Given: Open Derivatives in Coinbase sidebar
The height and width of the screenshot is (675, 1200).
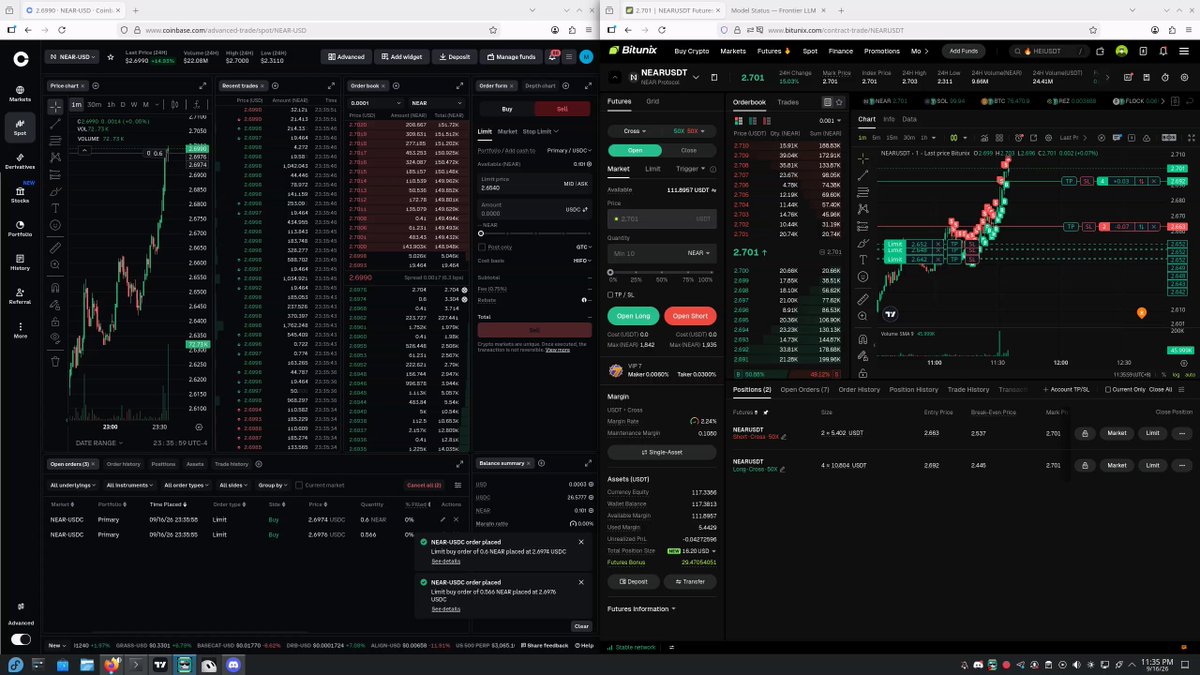Looking at the screenshot, I should (20, 160).
